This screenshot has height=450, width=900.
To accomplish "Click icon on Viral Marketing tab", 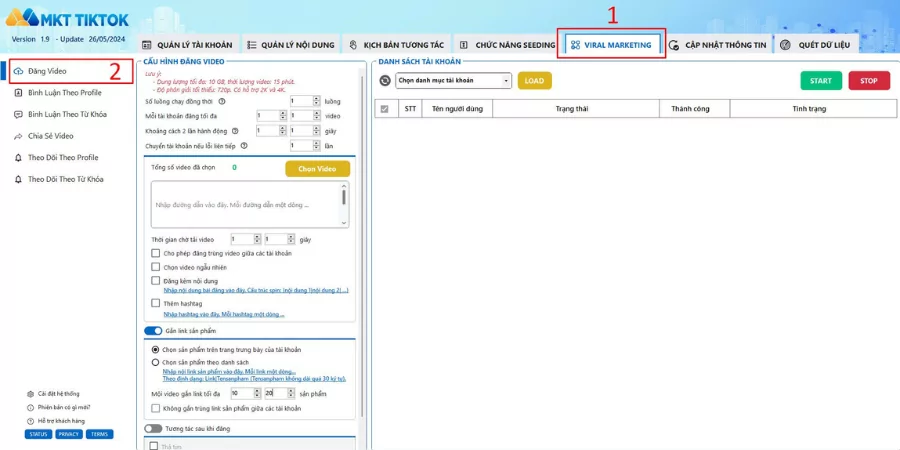I will (575, 45).
